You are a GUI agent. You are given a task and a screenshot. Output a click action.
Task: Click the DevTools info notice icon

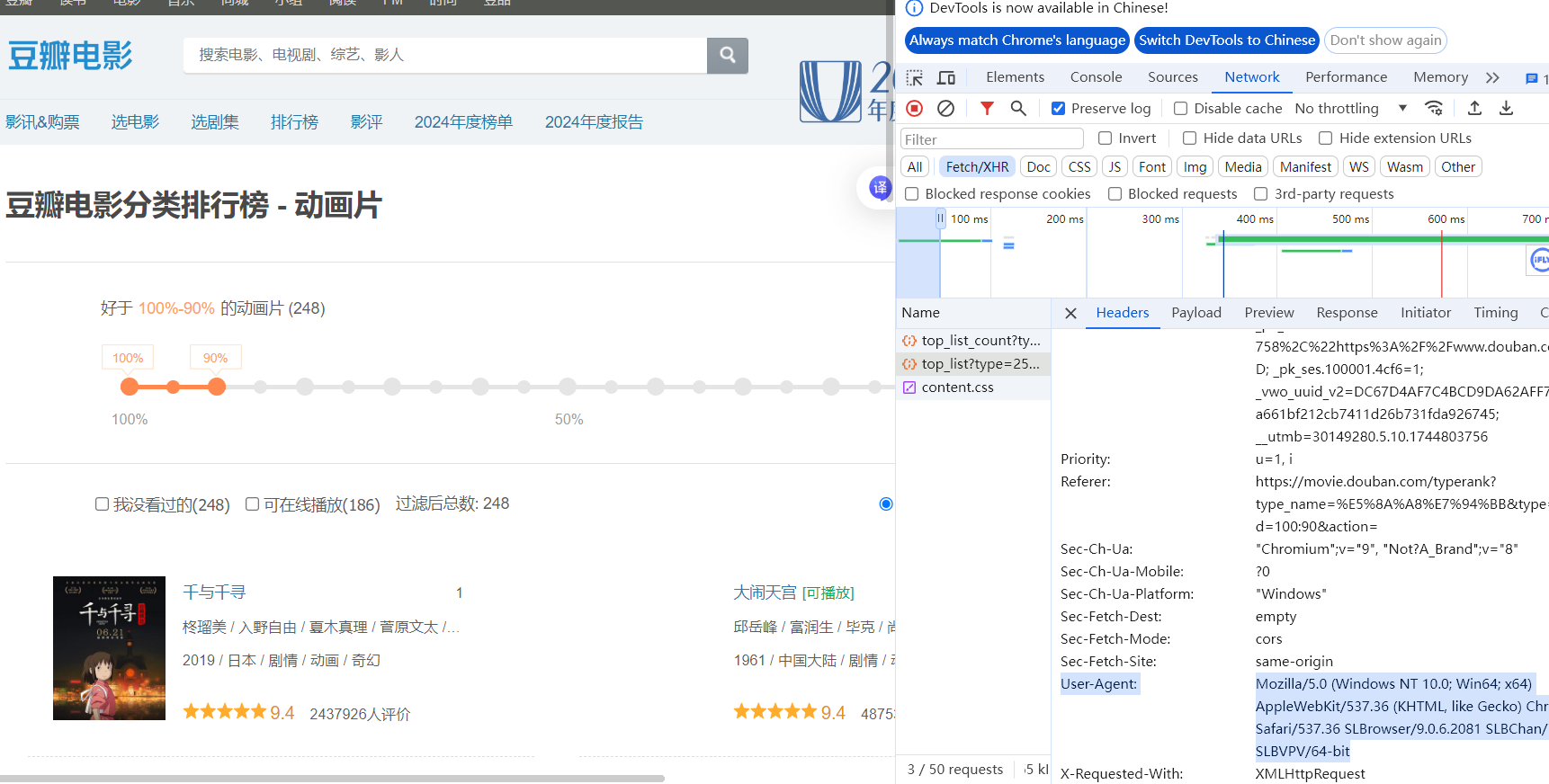(914, 8)
